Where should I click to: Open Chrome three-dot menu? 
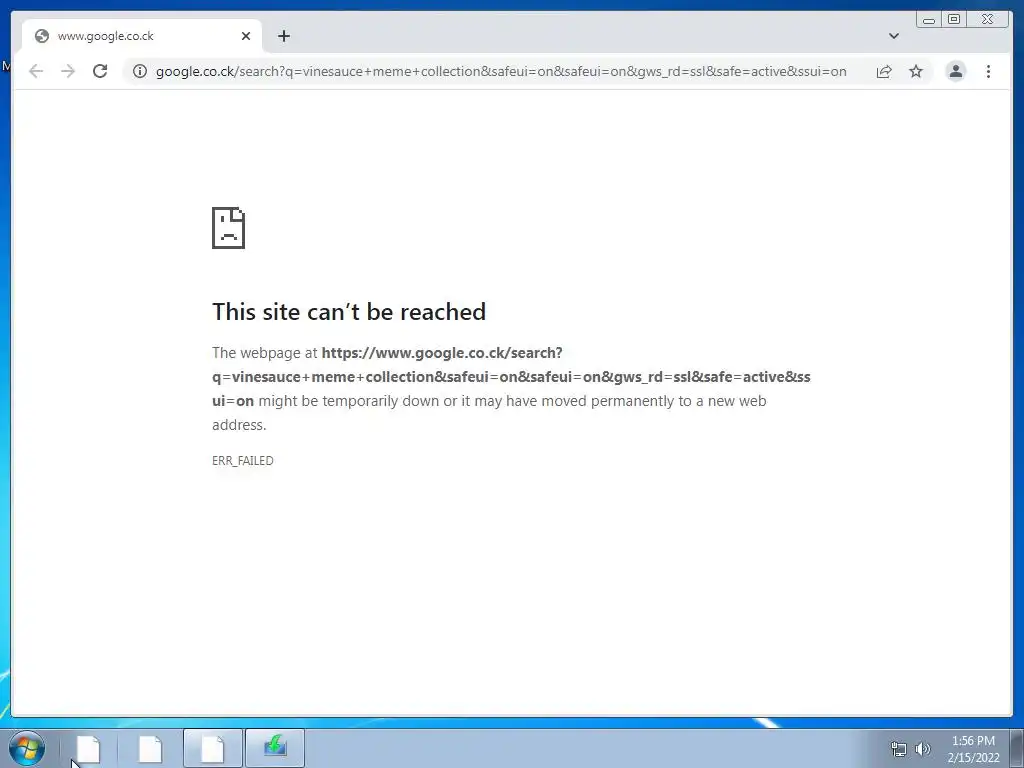pyautogui.click(x=988, y=71)
